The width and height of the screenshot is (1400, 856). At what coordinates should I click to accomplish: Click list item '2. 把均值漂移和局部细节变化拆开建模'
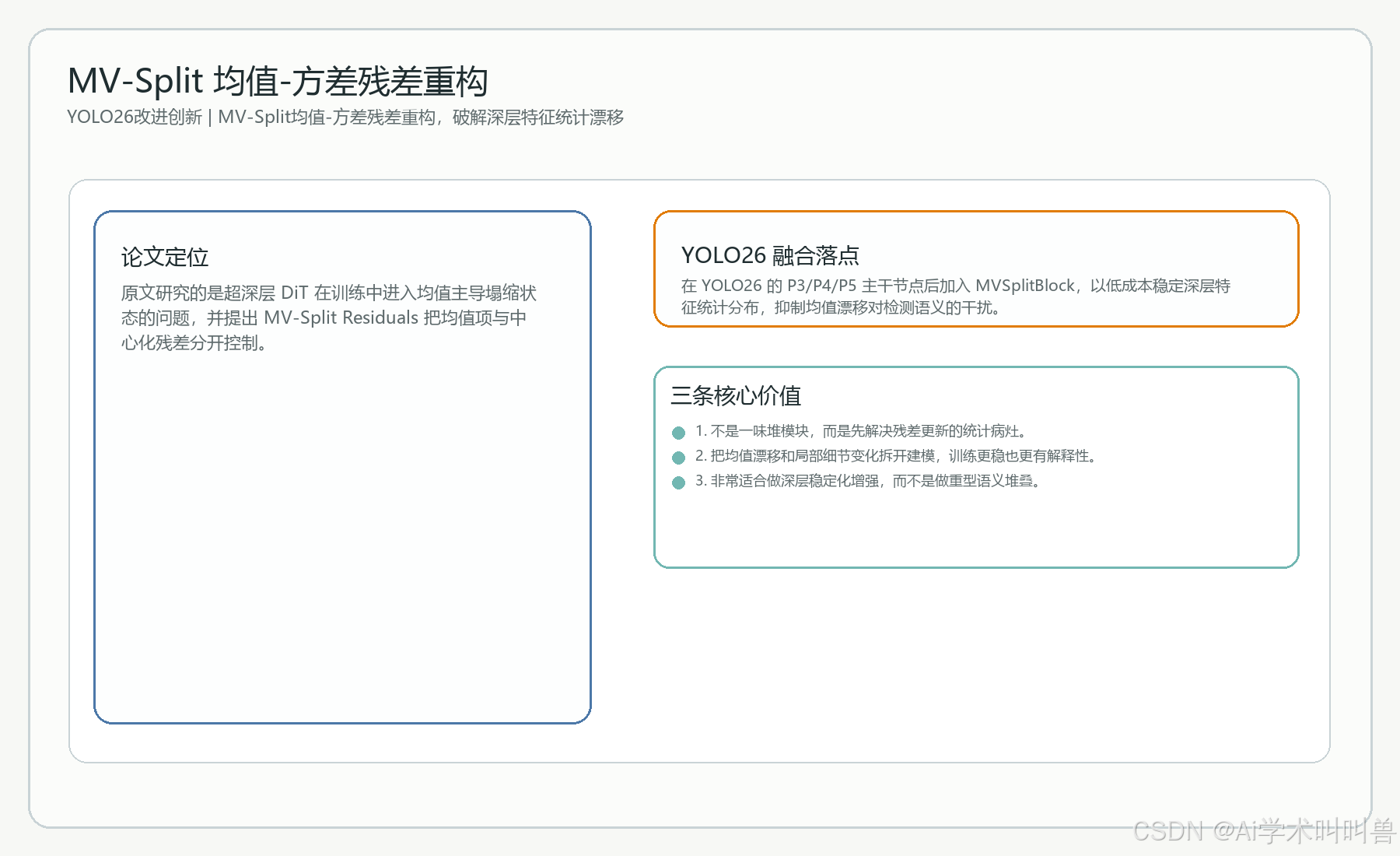point(897,456)
